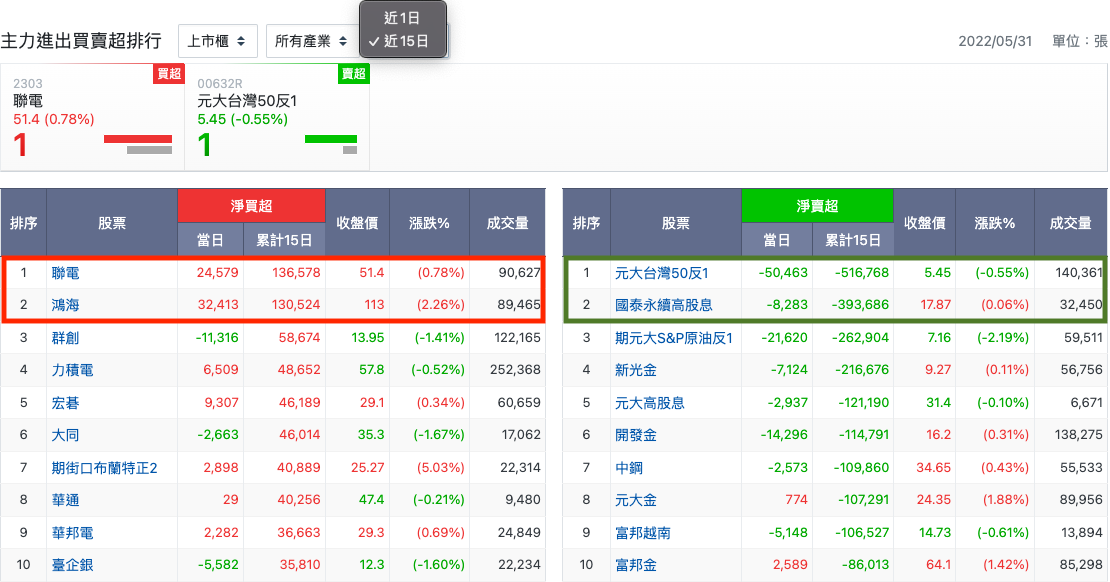Viewport: 1110px width, 582px height.
Task: Open 華邦電 stock link
Action: click(72, 532)
